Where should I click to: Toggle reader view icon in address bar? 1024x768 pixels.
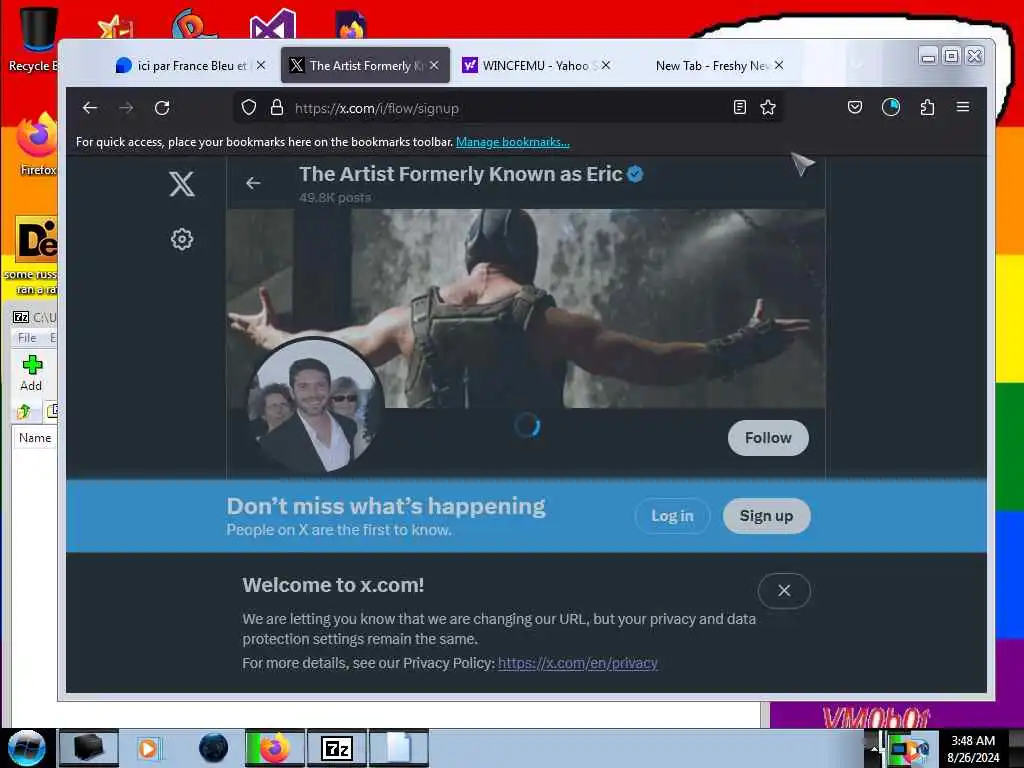tap(739, 107)
